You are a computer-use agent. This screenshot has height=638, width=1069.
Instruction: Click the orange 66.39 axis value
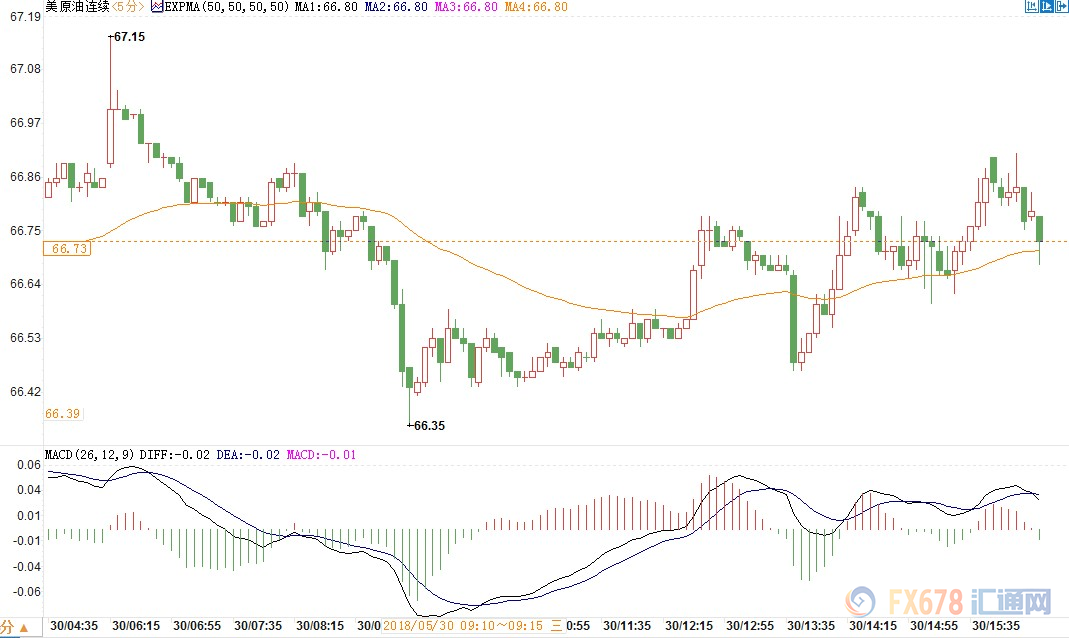click(x=63, y=414)
